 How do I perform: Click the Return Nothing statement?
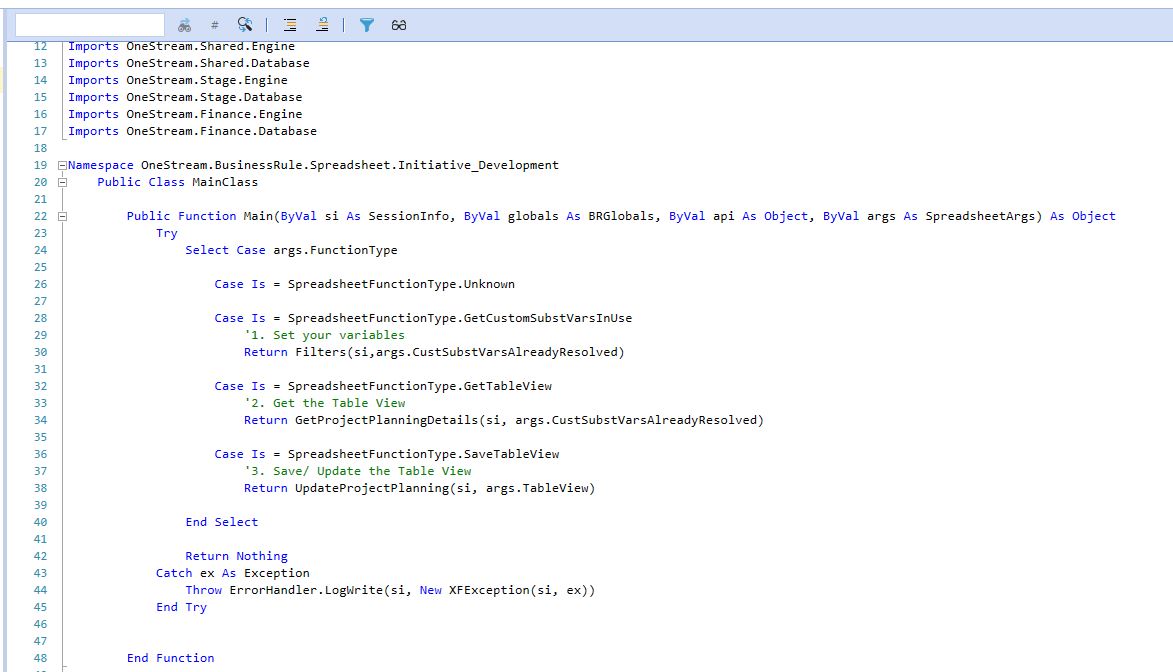coord(236,555)
